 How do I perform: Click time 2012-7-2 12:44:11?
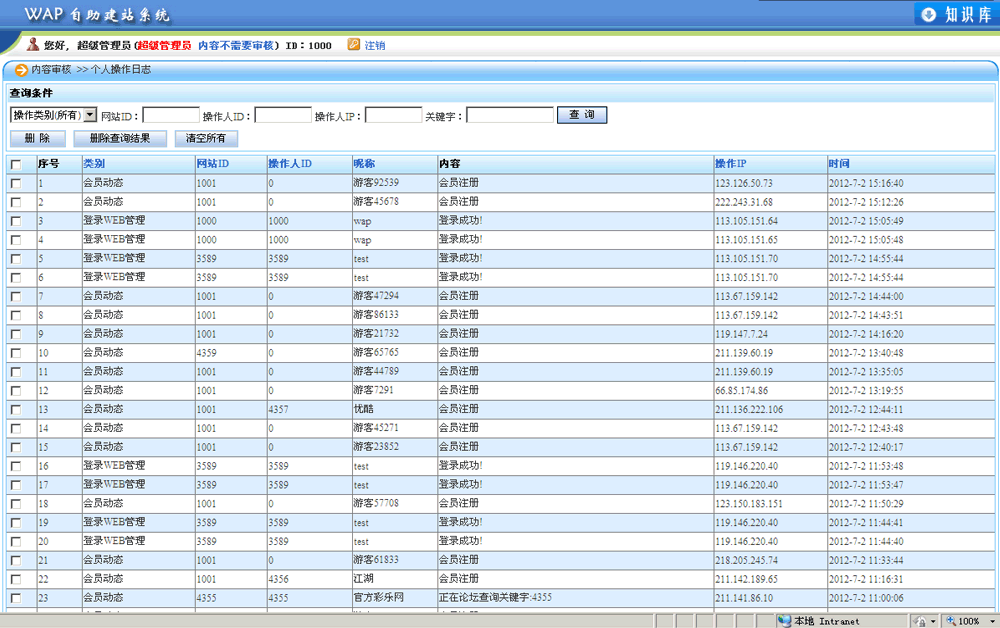[866, 409]
